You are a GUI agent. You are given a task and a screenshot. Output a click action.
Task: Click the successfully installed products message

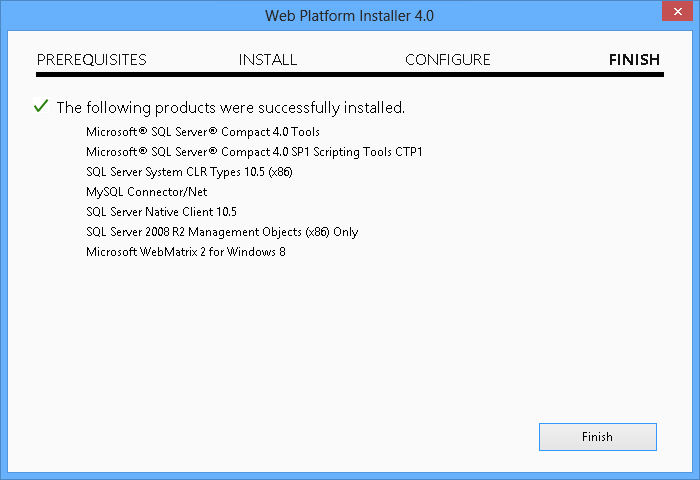[x=230, y=107]
